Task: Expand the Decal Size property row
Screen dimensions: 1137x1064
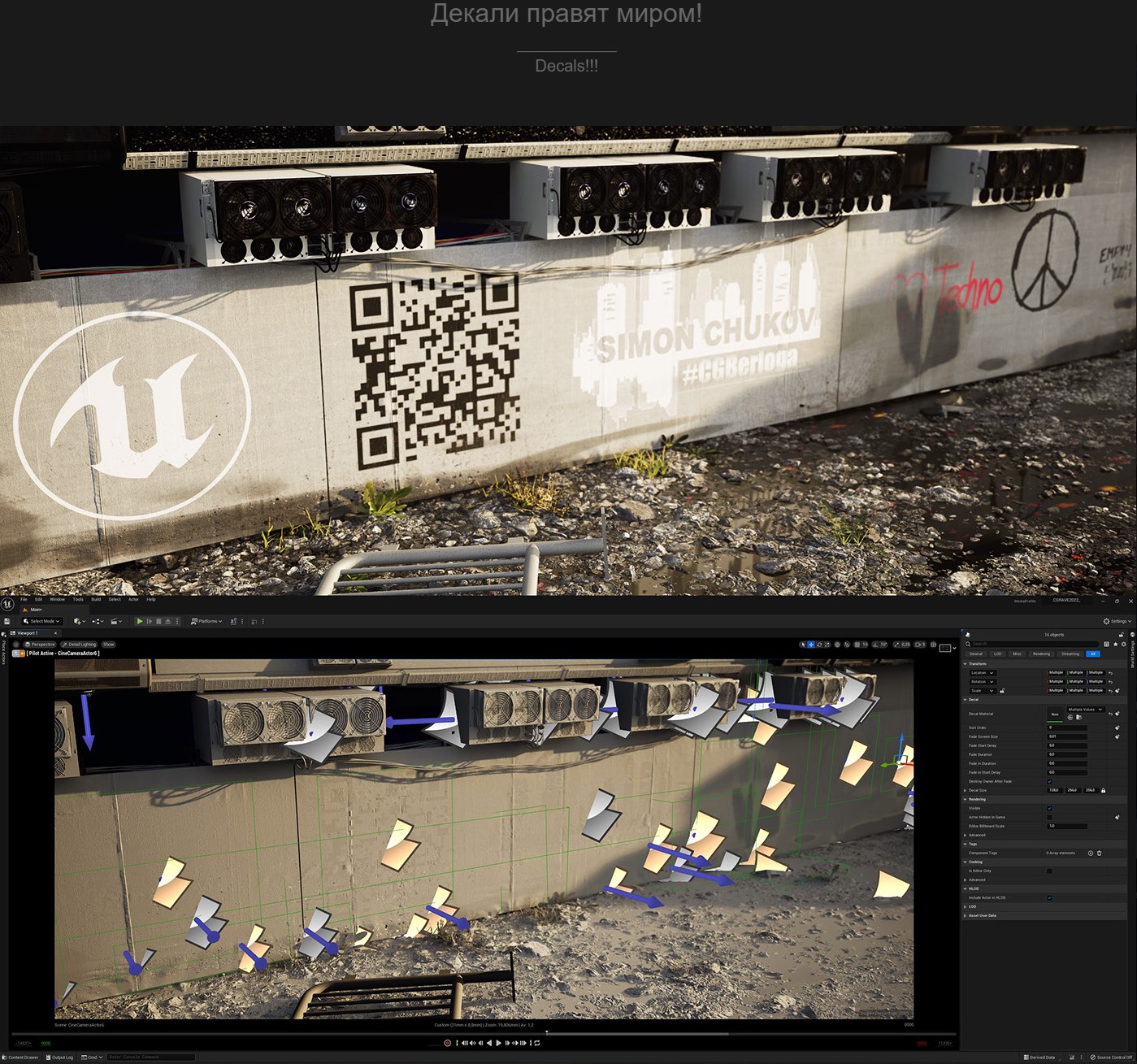Action: 965,790
